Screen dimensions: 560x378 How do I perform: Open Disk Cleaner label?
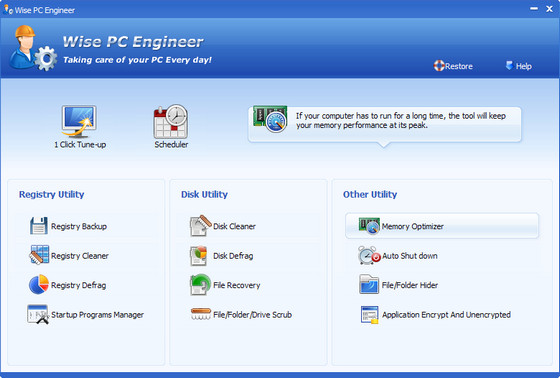[x=234, y=227]
